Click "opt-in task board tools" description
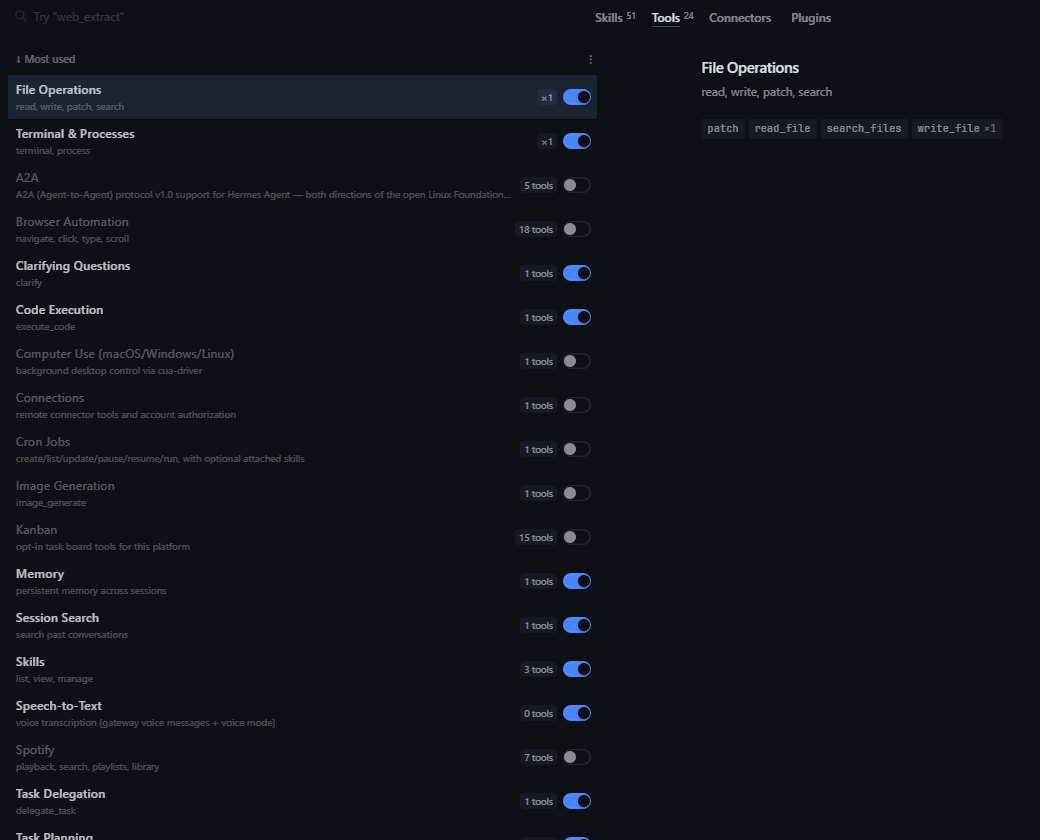The image size is (1040, 840). 103,547
